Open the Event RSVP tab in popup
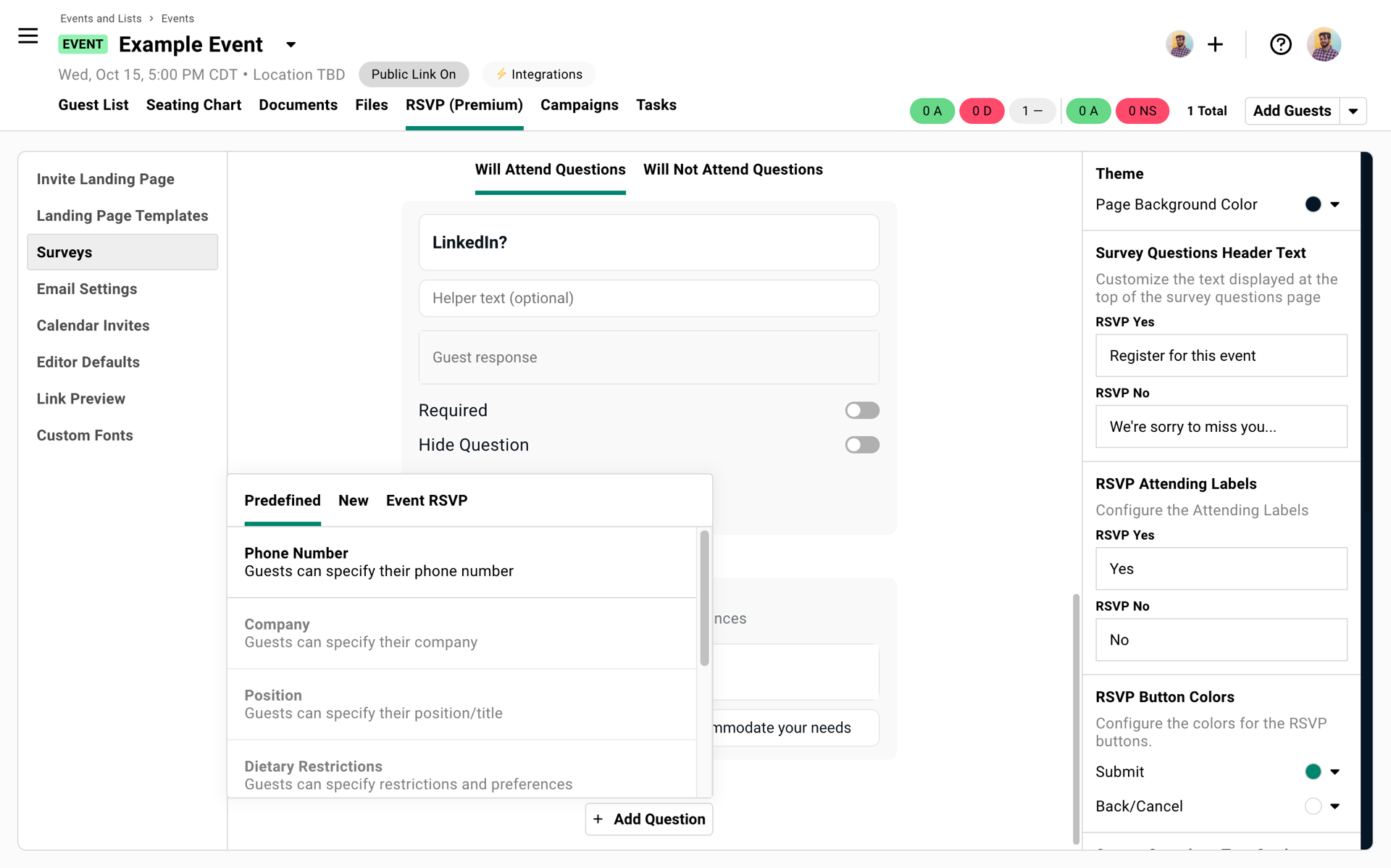Screen dimensions: 1391x868 (426, 501)
